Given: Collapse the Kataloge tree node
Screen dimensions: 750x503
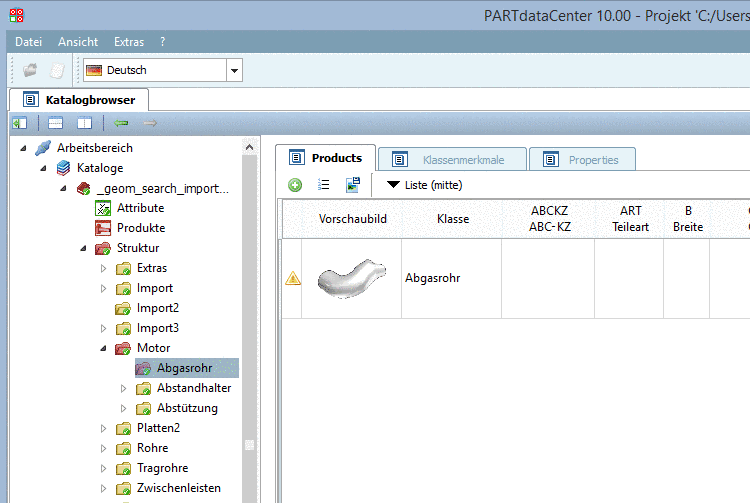Looking at the screenshot, I should 43,168.
